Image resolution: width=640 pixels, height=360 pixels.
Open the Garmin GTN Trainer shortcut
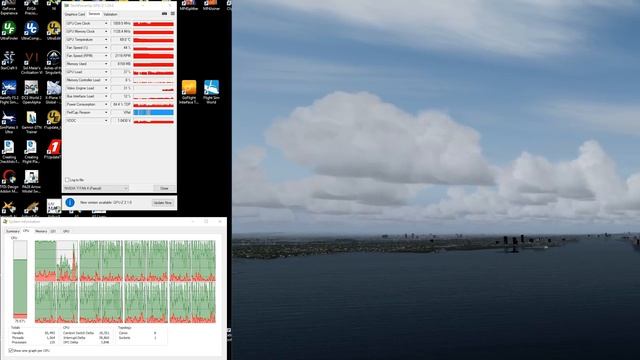pyautogui.click(x=31, y=122)
